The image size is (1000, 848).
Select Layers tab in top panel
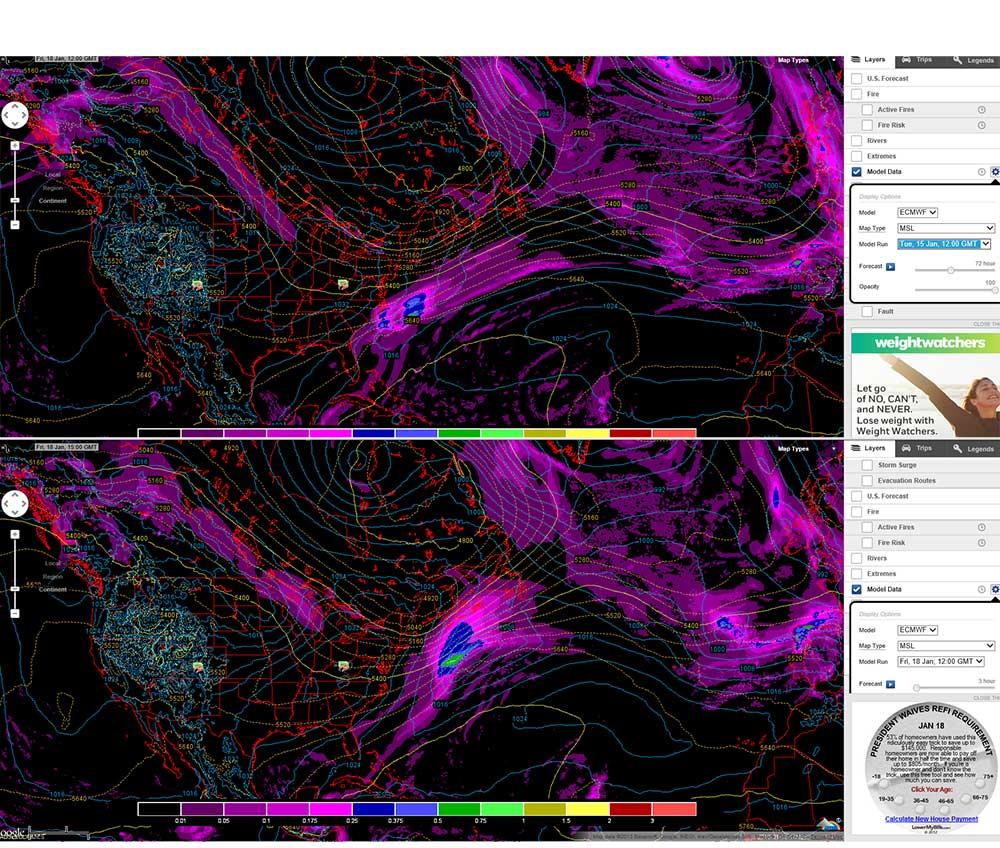869,60
